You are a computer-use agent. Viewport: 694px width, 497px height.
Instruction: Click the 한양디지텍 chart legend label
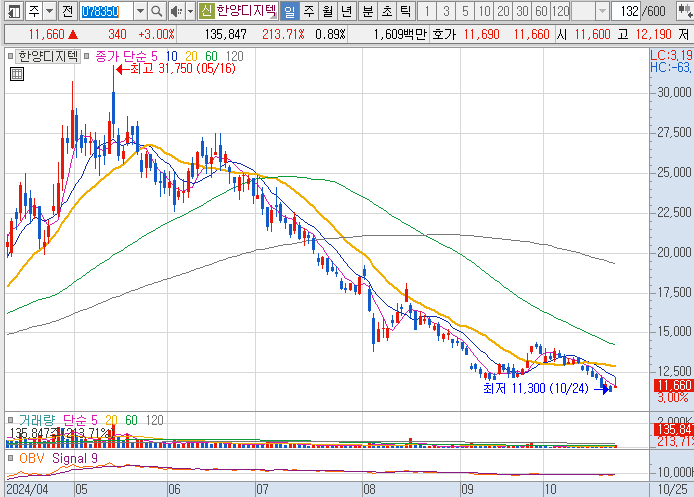click(x=48, y=56)
